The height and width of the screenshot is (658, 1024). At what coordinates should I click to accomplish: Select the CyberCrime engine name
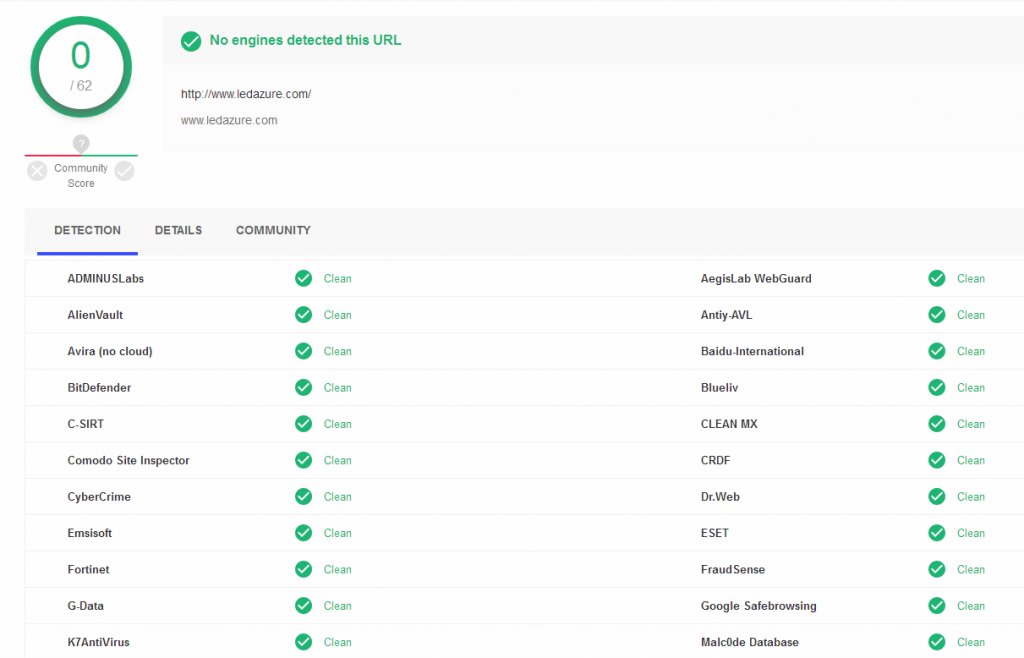click(x=99, y=497)
